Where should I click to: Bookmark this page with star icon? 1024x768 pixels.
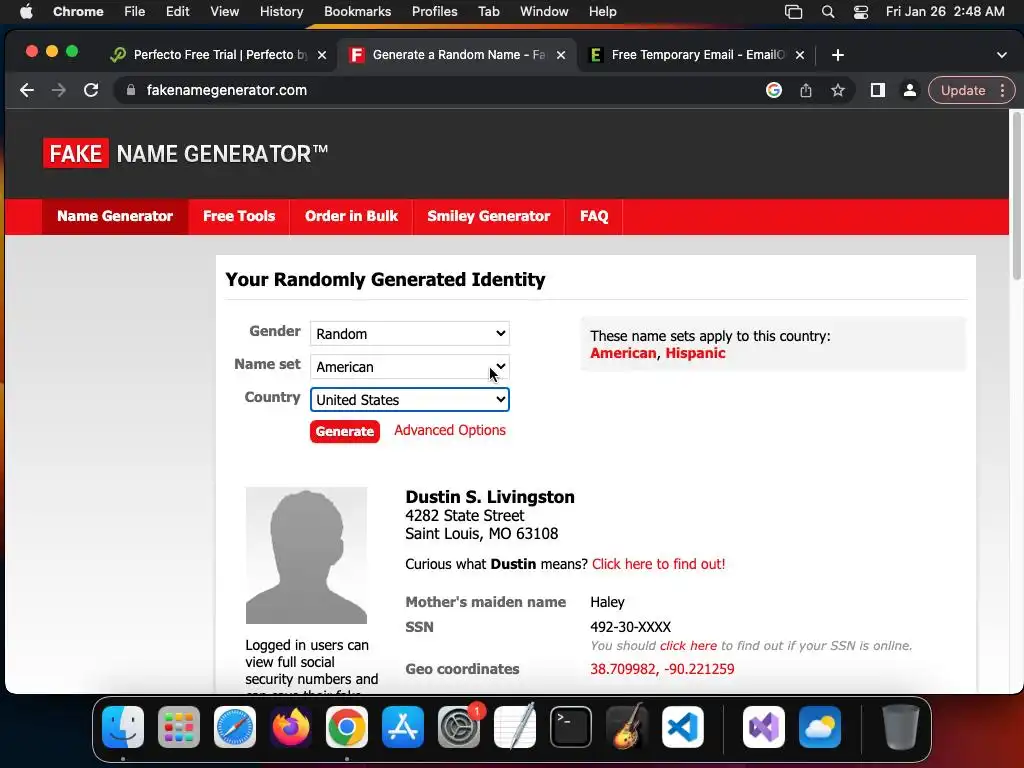pyautogui.click(x=838, y=90)
